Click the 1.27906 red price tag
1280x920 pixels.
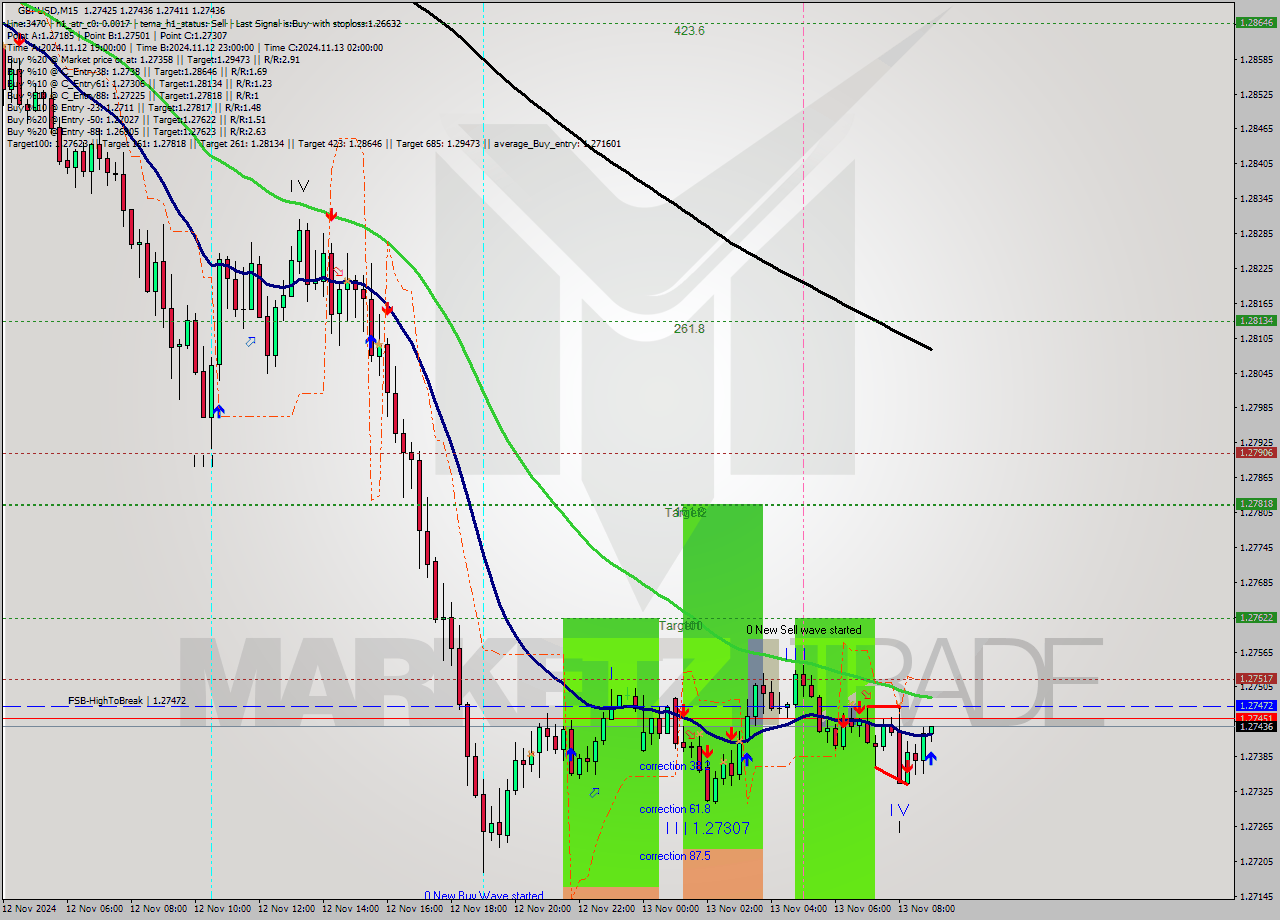pos(1255,453)
